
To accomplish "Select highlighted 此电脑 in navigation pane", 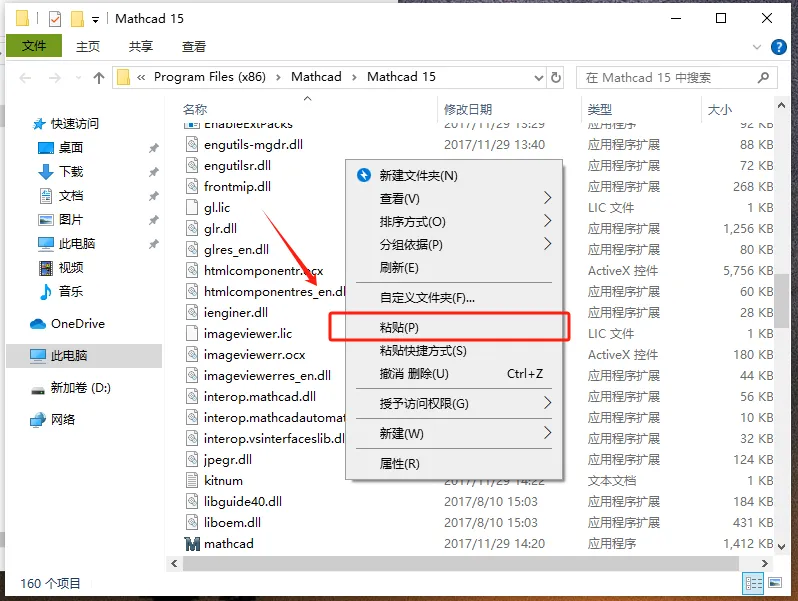I will pyautogui.click(x=84, y=355).
